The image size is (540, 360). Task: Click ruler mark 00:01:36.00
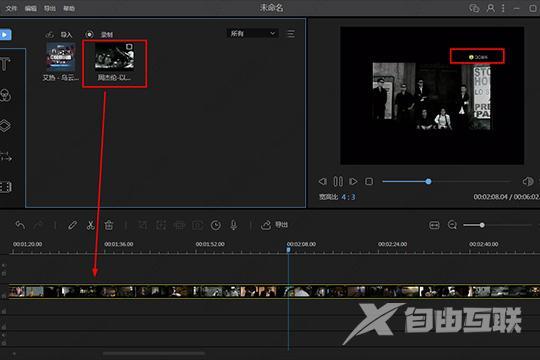tap(119, 244)
